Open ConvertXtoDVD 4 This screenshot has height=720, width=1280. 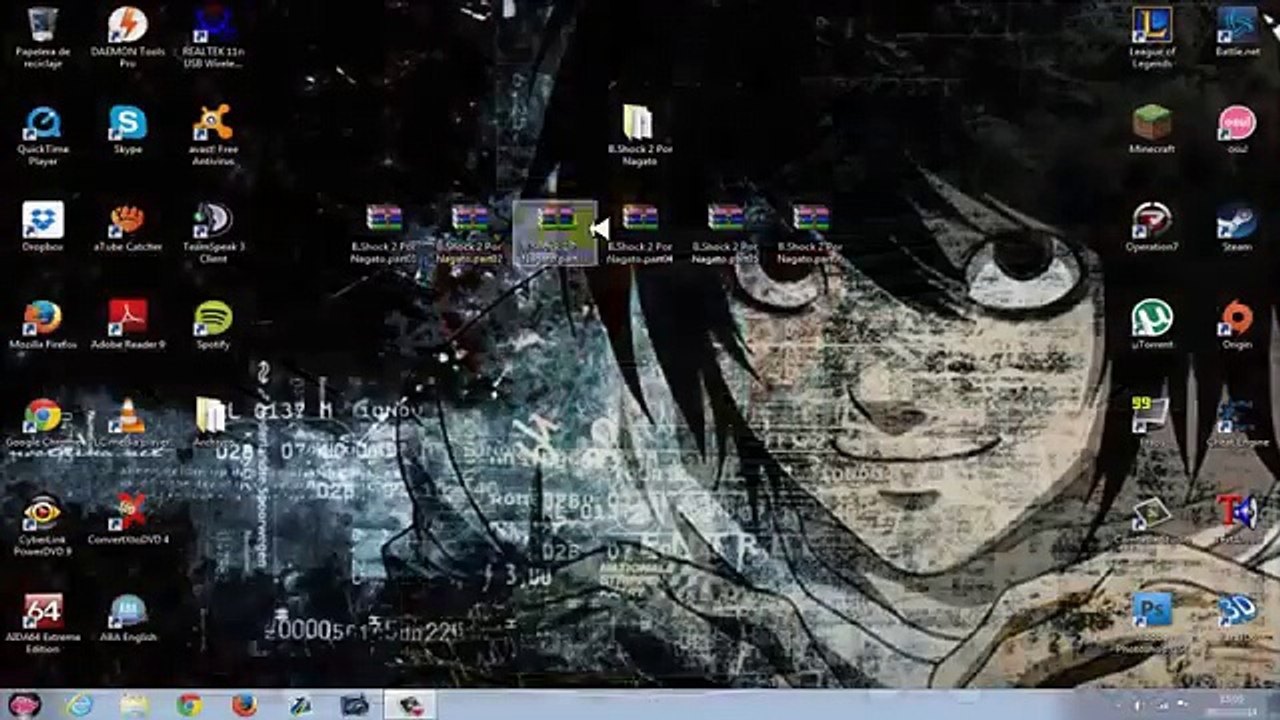click(128, 521)
